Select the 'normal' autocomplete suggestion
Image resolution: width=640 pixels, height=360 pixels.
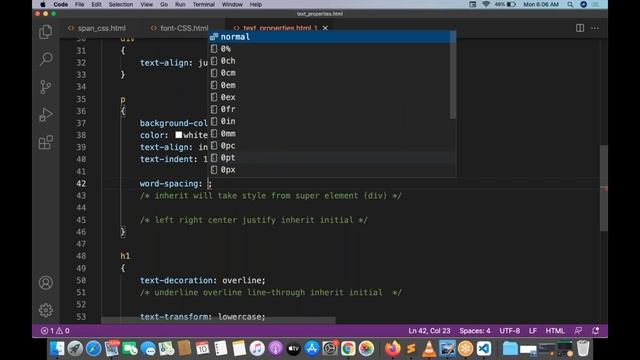[329, 37]
